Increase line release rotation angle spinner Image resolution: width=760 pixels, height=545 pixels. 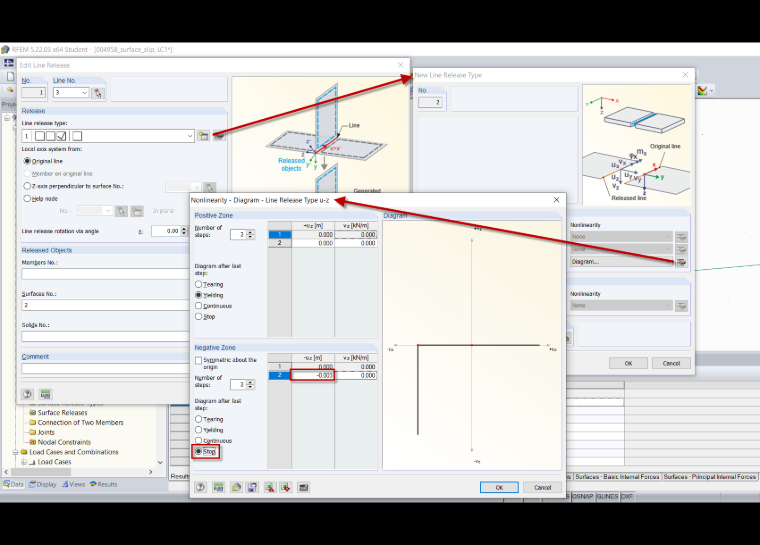(184, 229)
